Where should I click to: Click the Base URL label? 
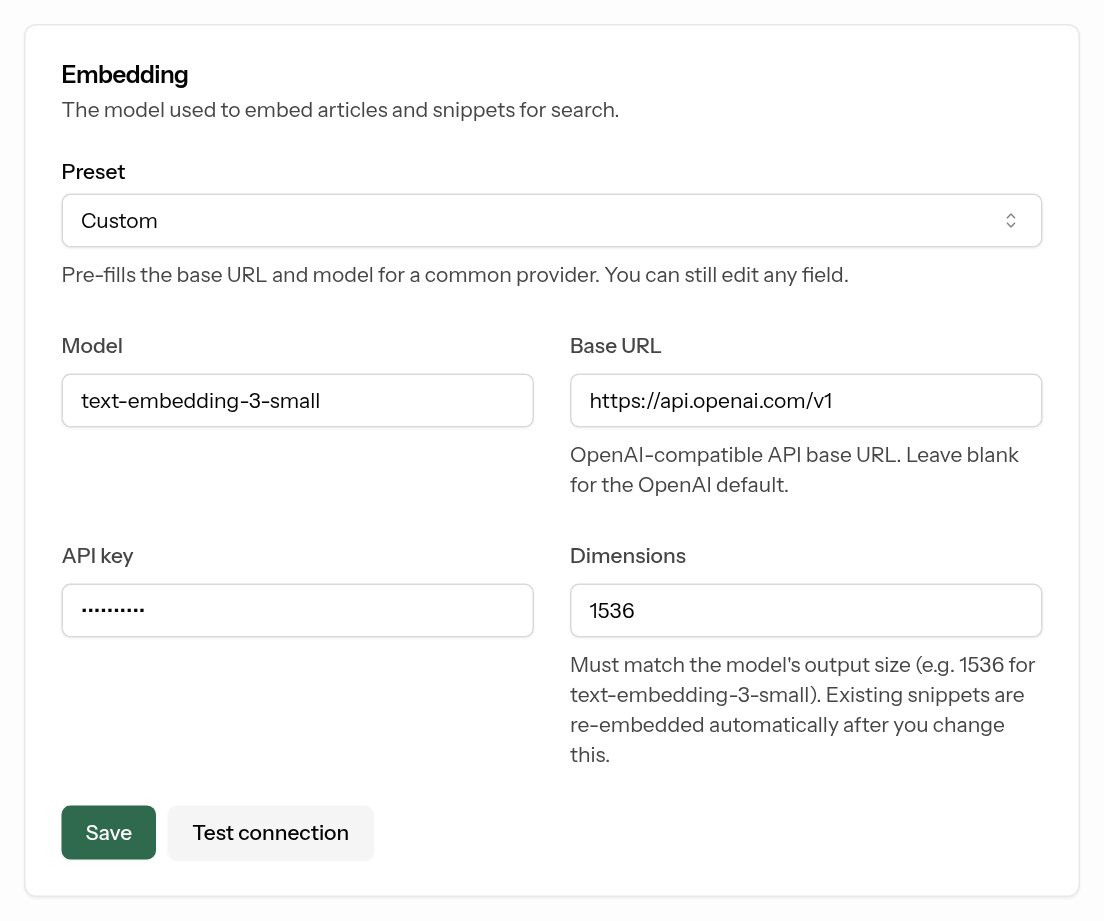pyautogui.click(x=615, y=346)
